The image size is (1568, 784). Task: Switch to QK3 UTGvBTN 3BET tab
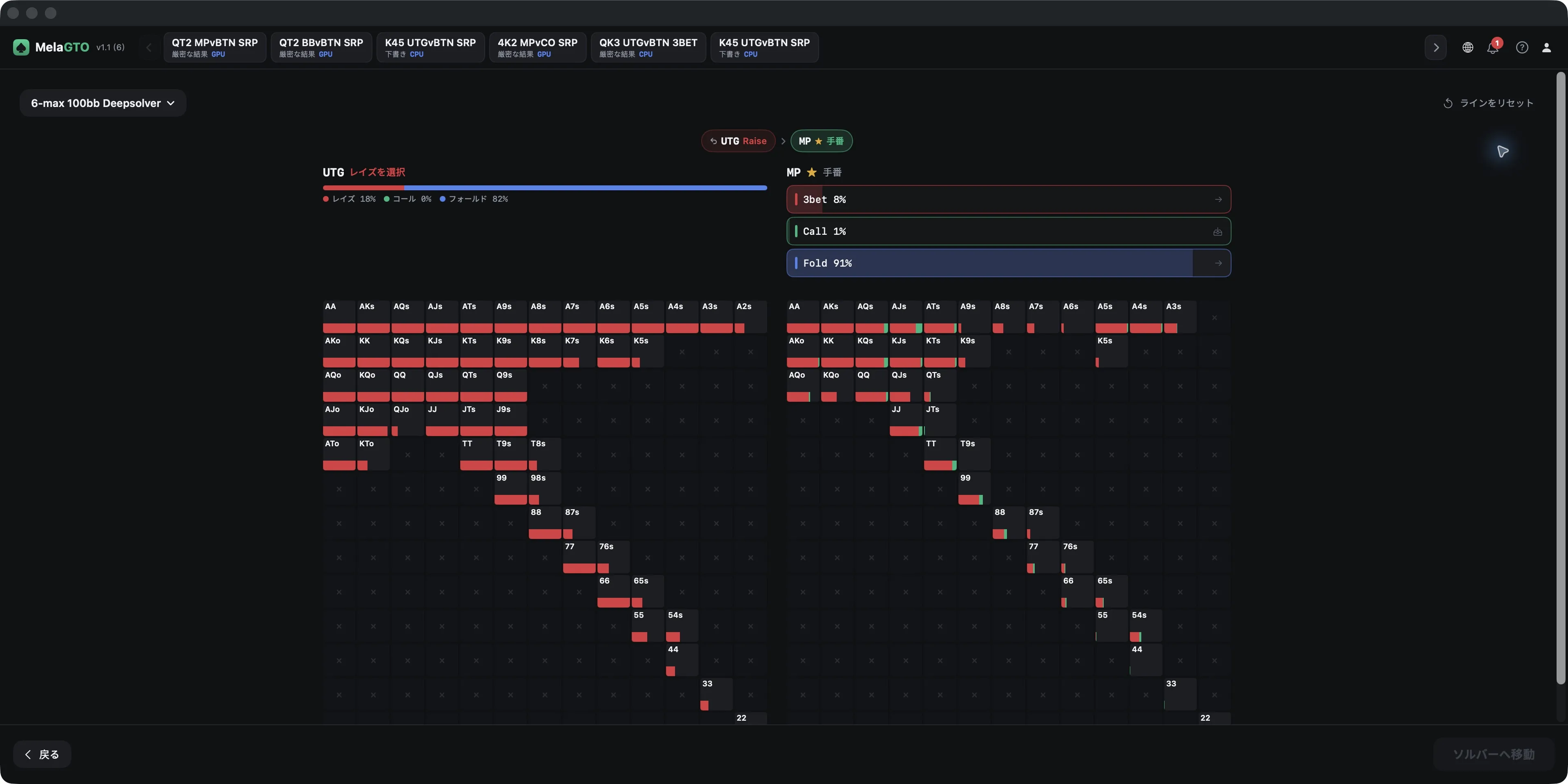point(648,47)
